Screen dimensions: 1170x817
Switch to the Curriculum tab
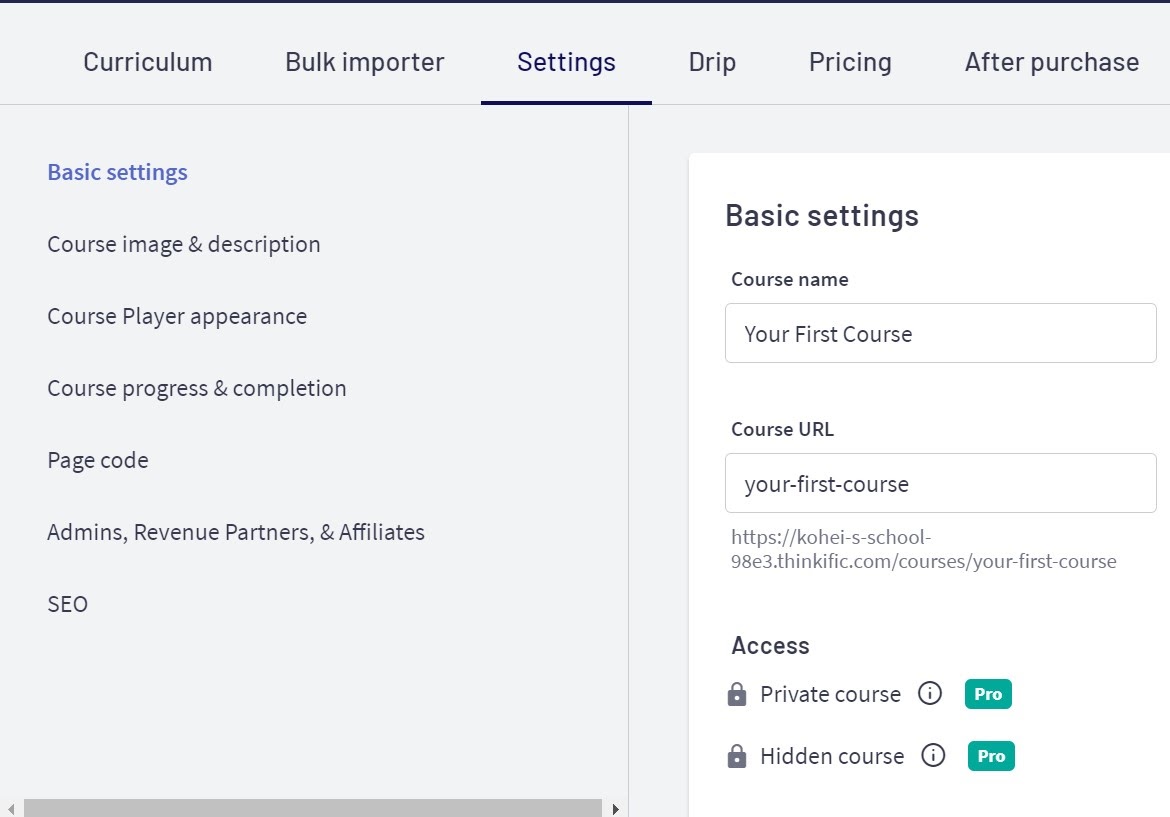(x=148, y=62)
